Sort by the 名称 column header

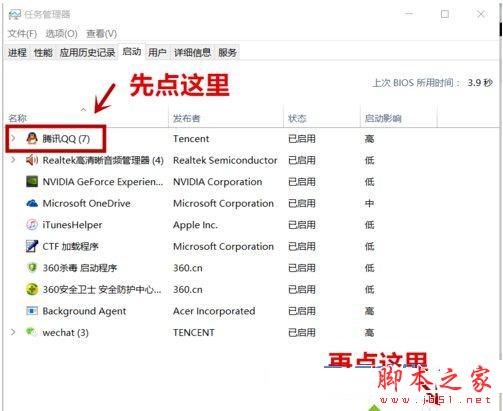point(18,118)
